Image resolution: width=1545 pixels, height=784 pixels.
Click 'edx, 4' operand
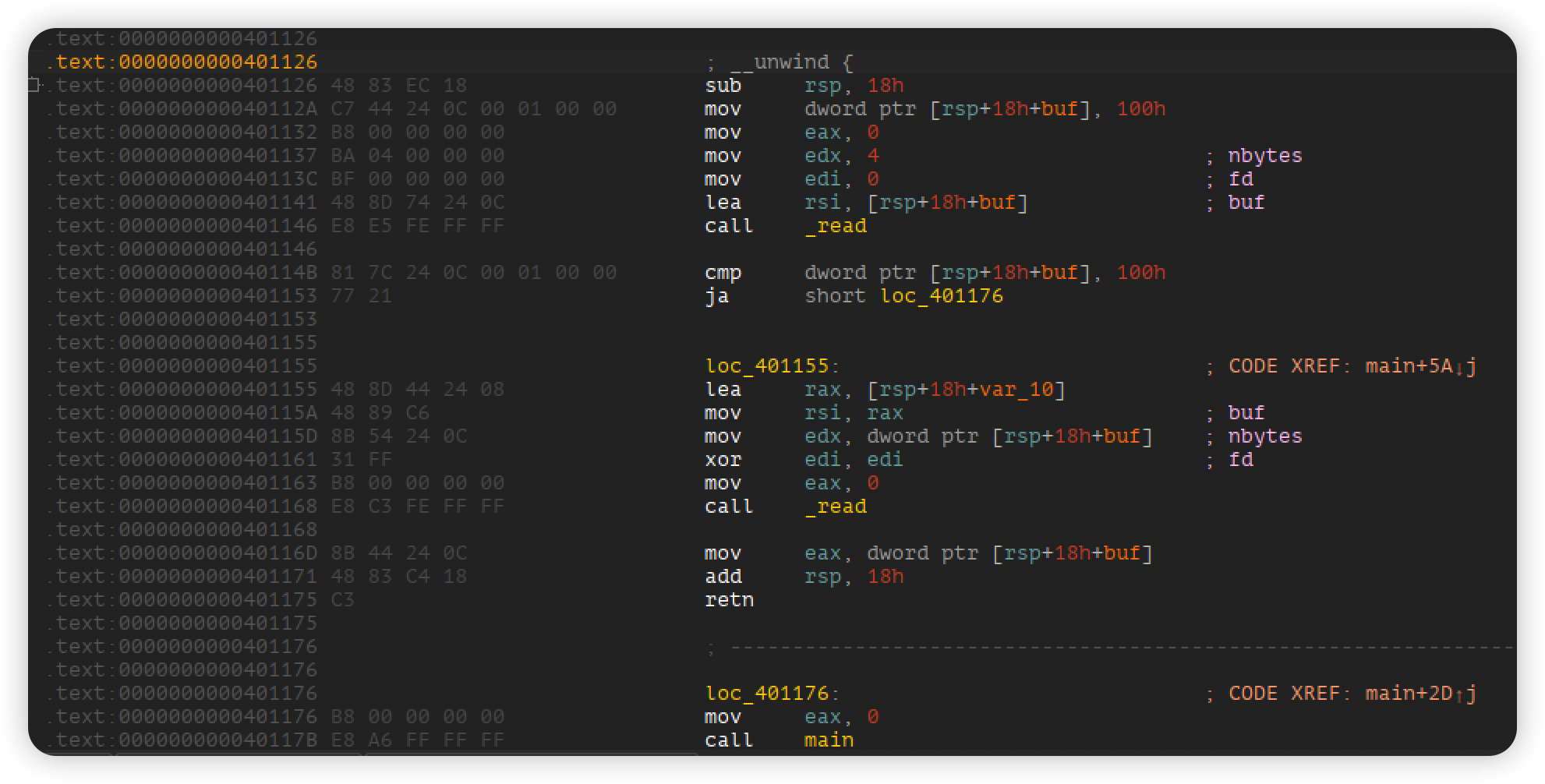tap(842, 155)
